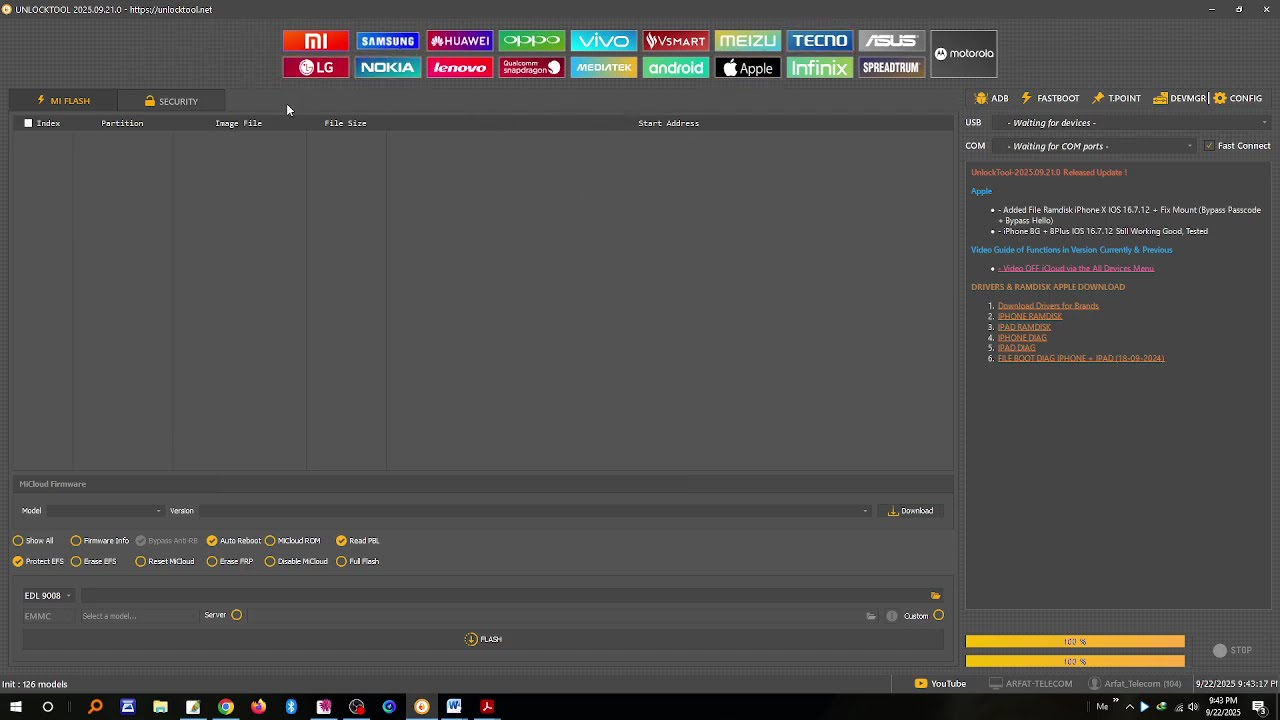Enable the Erase FRP option

point(230,562)
